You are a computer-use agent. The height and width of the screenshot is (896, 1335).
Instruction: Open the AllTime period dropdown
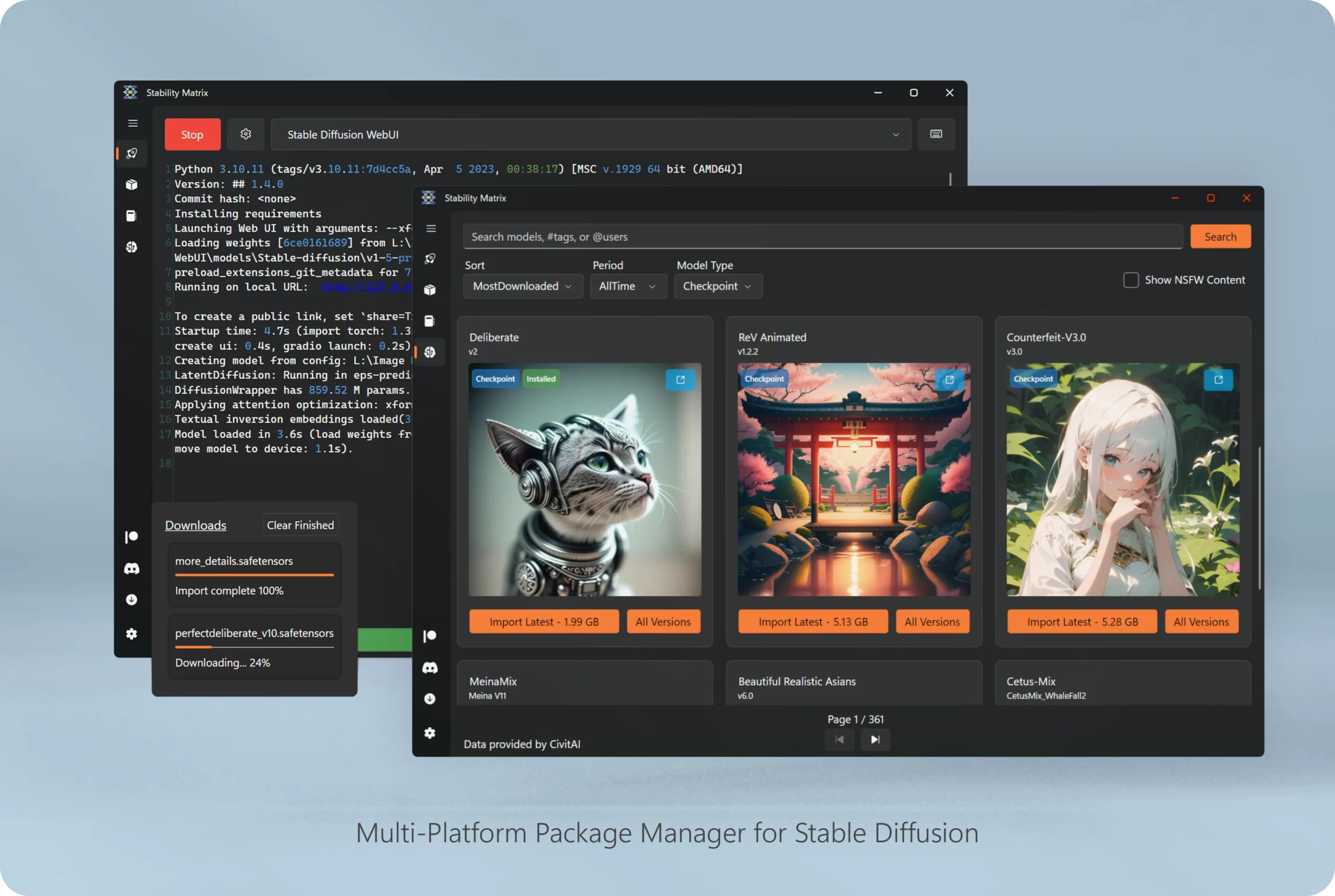628,286
